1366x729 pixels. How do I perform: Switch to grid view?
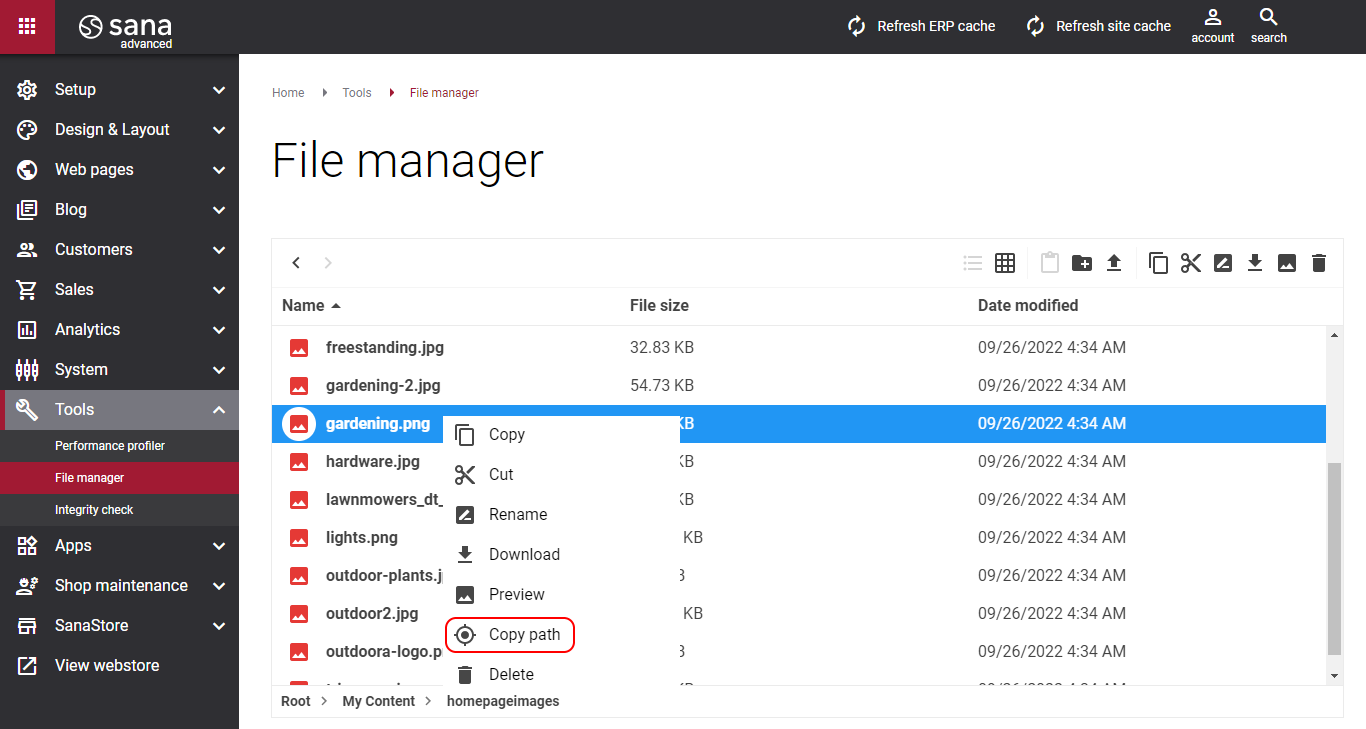(x=1005, y=263)
